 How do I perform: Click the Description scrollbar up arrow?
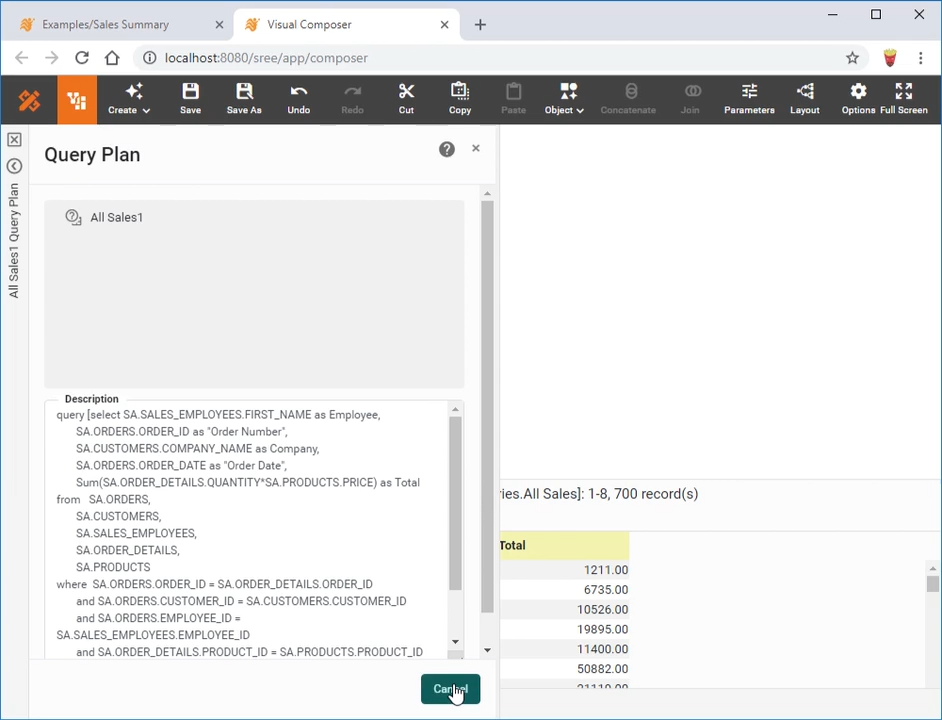(455, 409)
